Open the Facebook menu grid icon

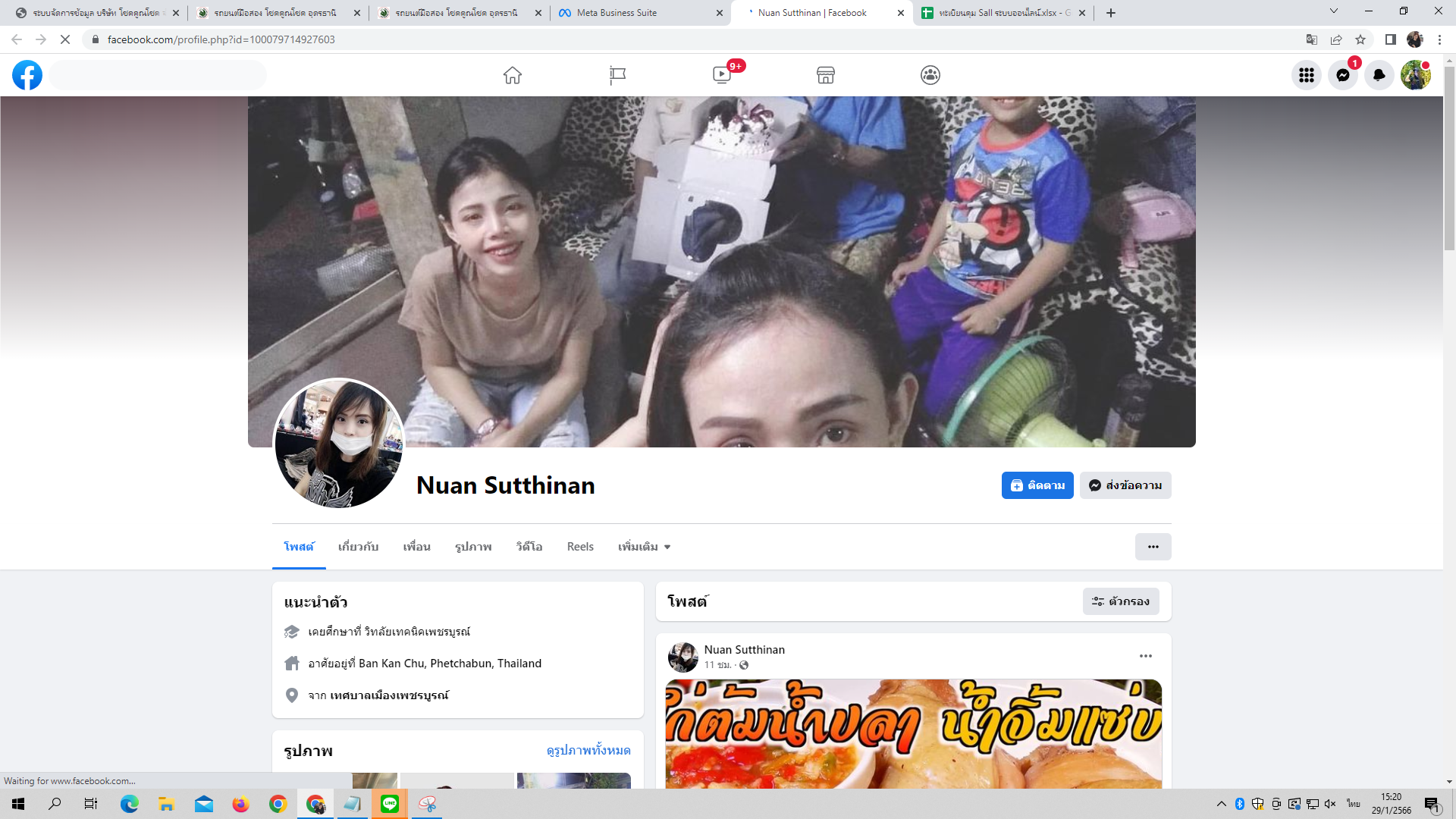tap(1307, 75)
